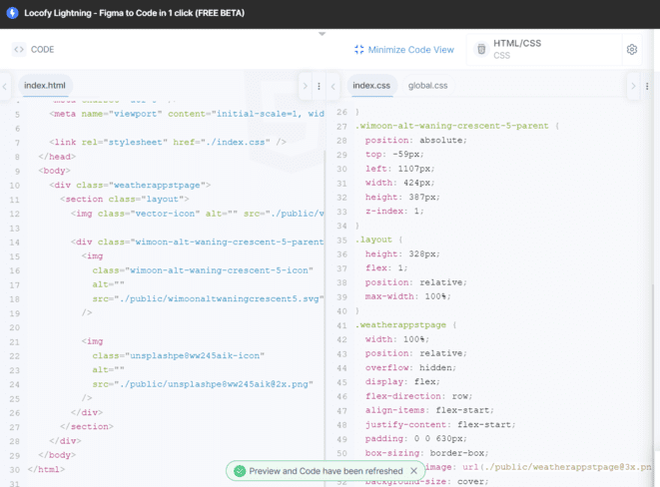
Task: Click class="wimoon-alt-waning-crescent-5-icon" line
Action: (x=202, y=270)
